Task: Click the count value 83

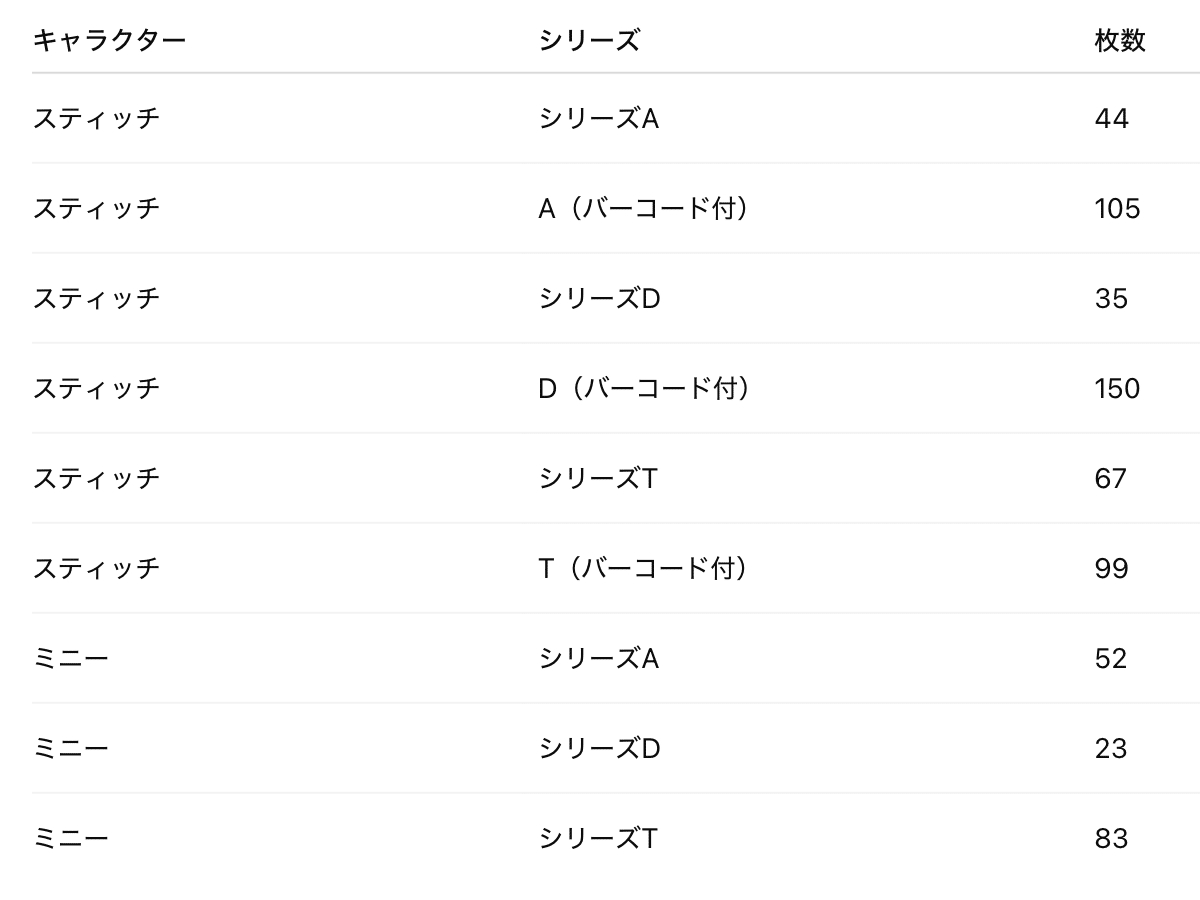Action: coord(1111,838)
